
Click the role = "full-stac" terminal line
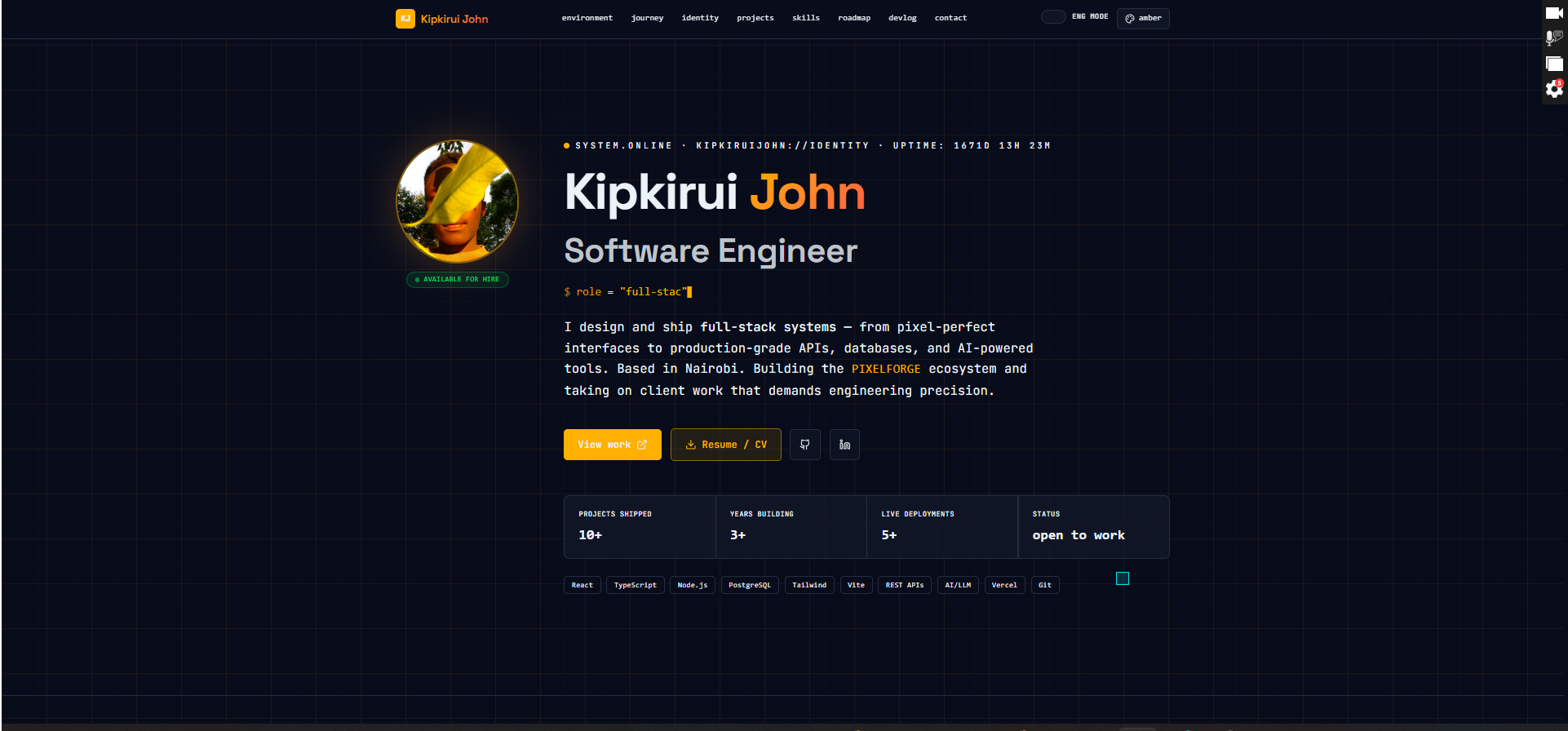(628, 292)
